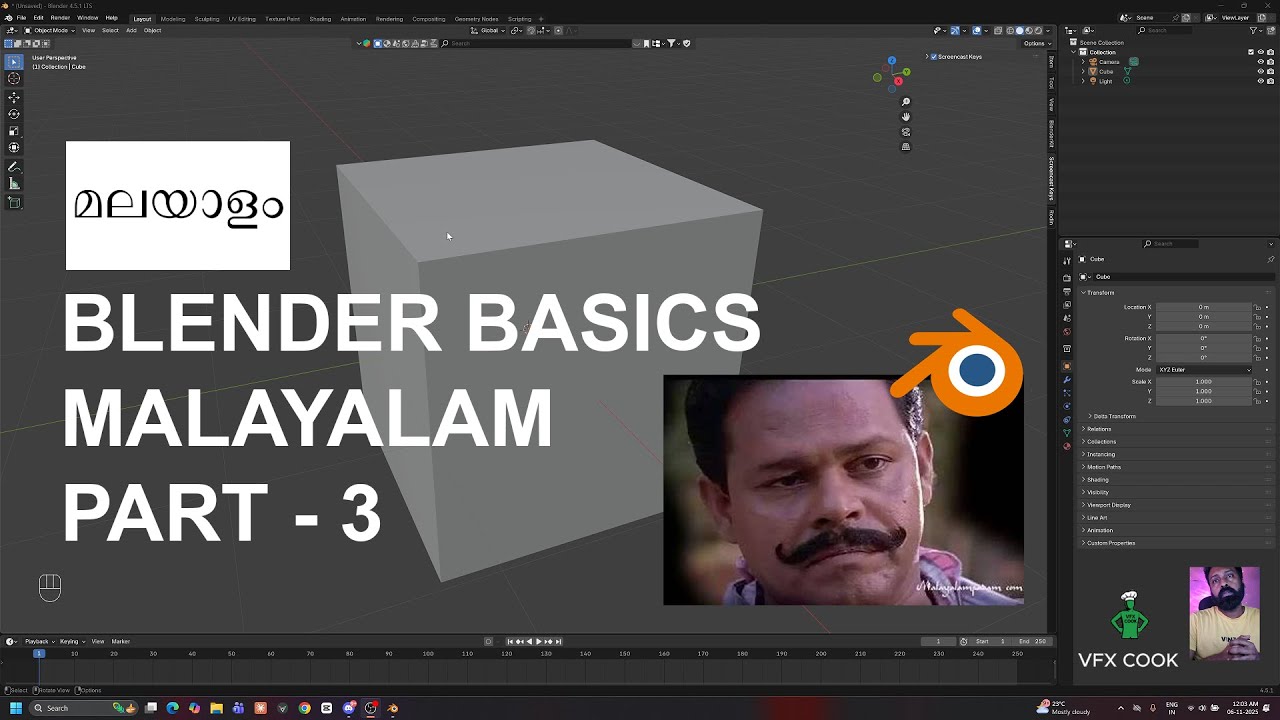The width and height of the screenshot is (1280, 720).
Task: Disable Cube in renders camera icon
Action: point(1269,72)
